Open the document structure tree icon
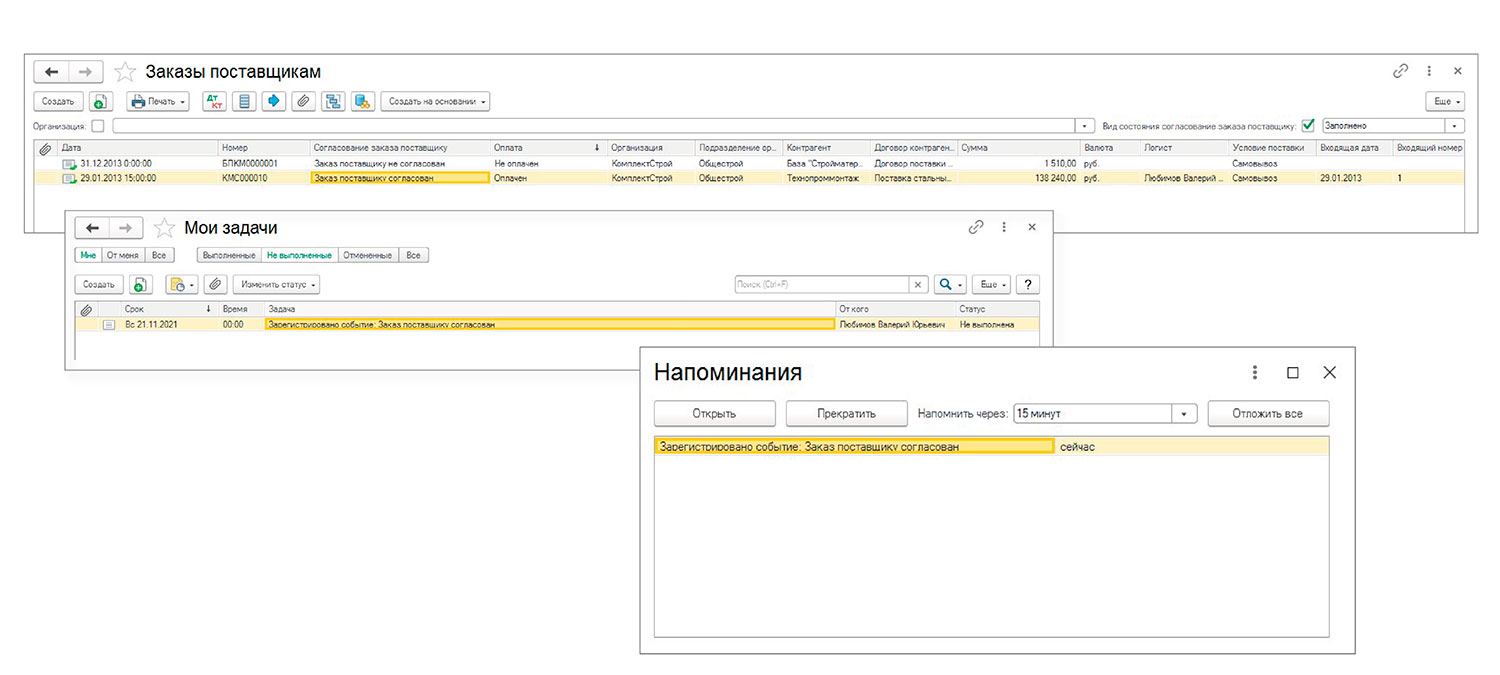This screenshot has height=675, width=1500. [334, 101]
